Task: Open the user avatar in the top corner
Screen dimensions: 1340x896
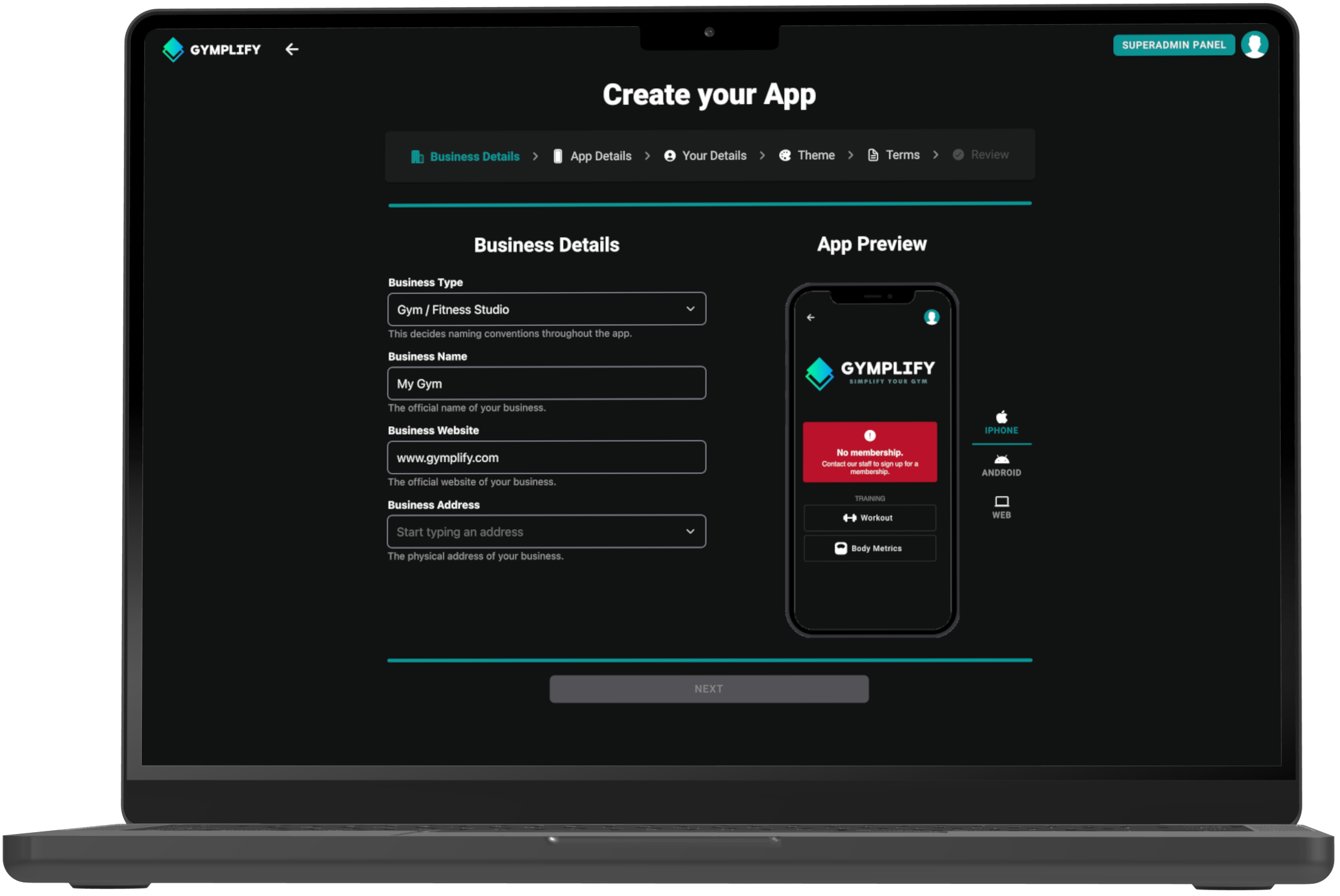Action: pyautogui.click(x=1254, y=44)
